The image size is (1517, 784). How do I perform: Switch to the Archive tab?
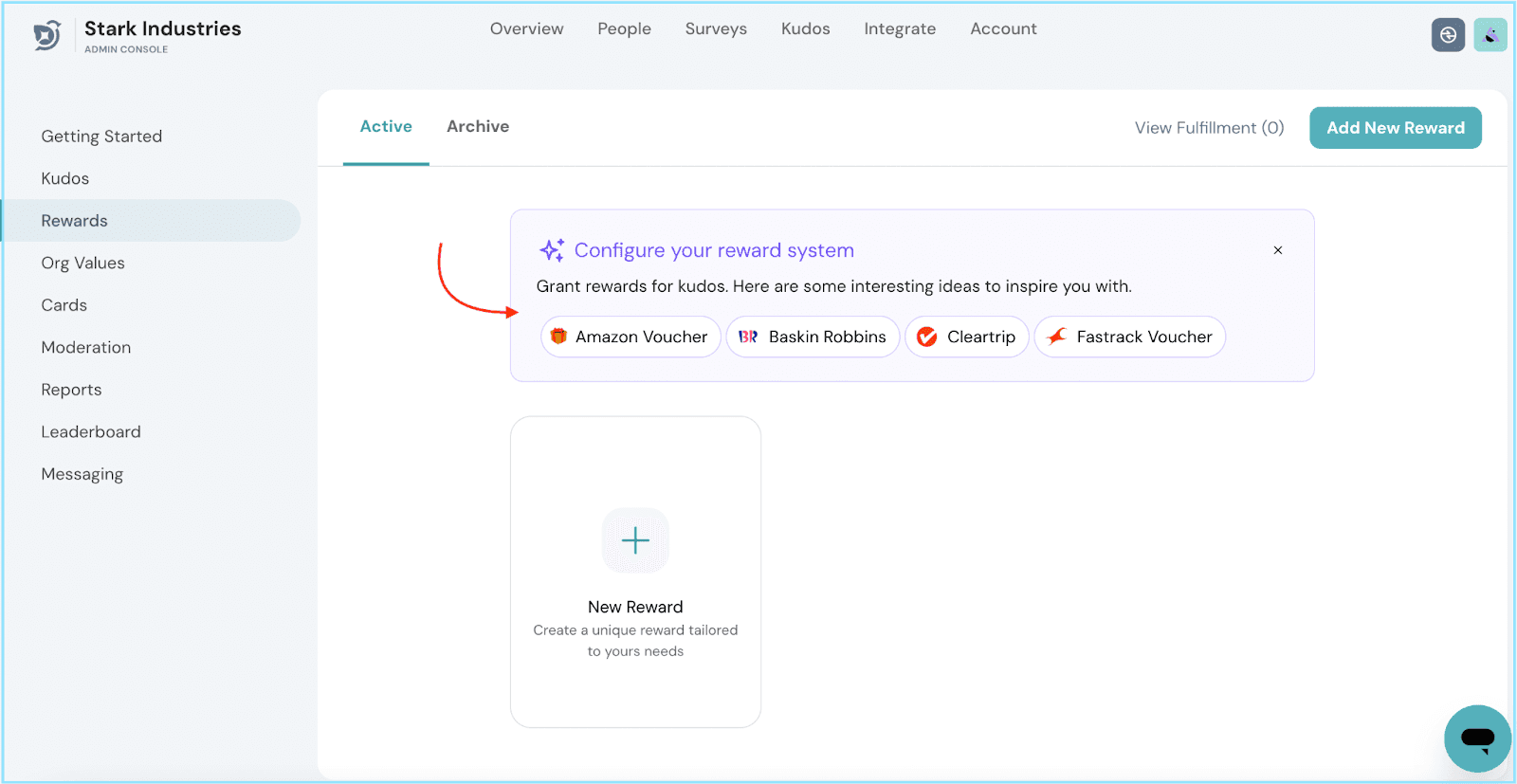(478, 126)
